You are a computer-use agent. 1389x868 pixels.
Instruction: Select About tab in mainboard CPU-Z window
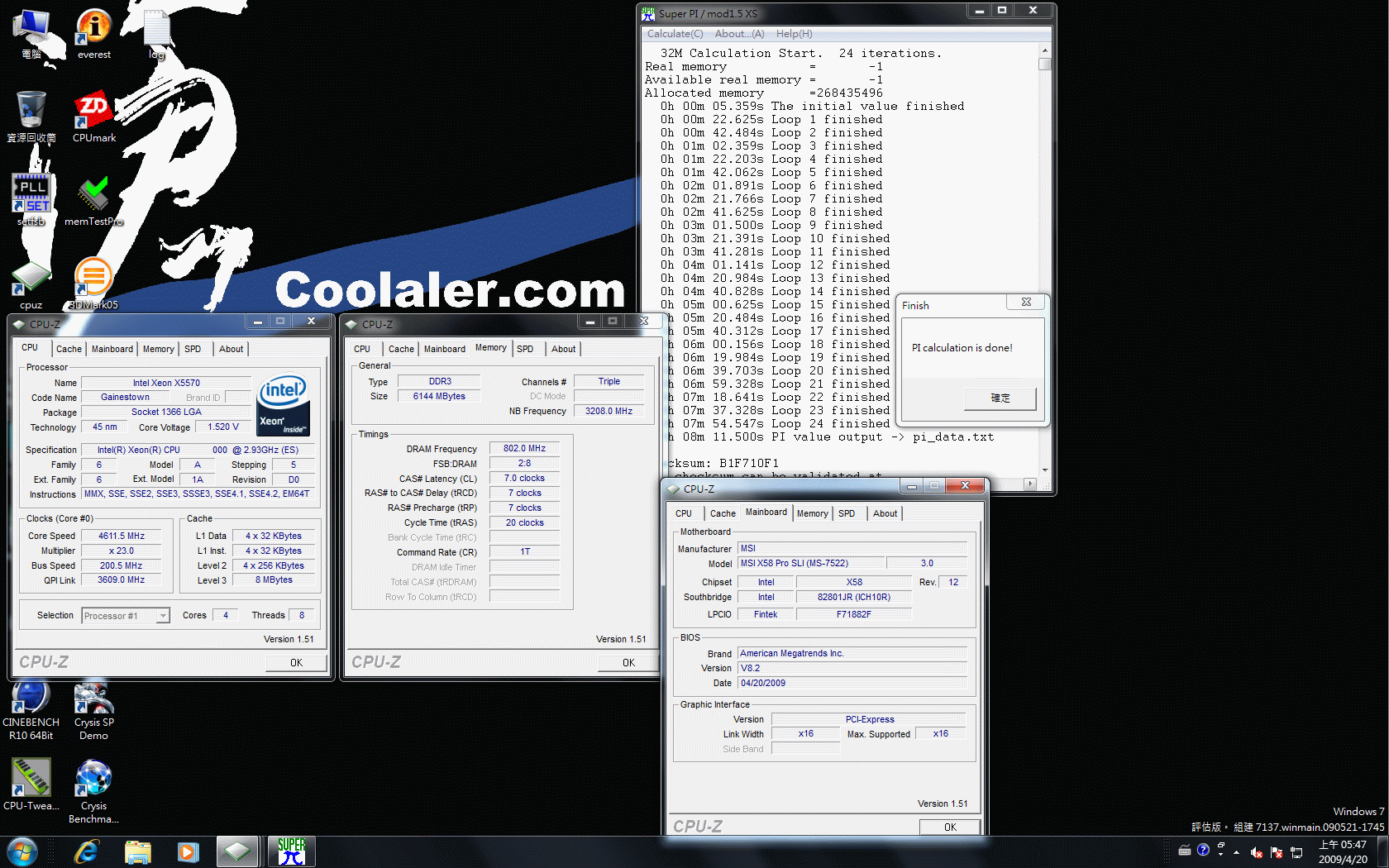pos(885,513)
